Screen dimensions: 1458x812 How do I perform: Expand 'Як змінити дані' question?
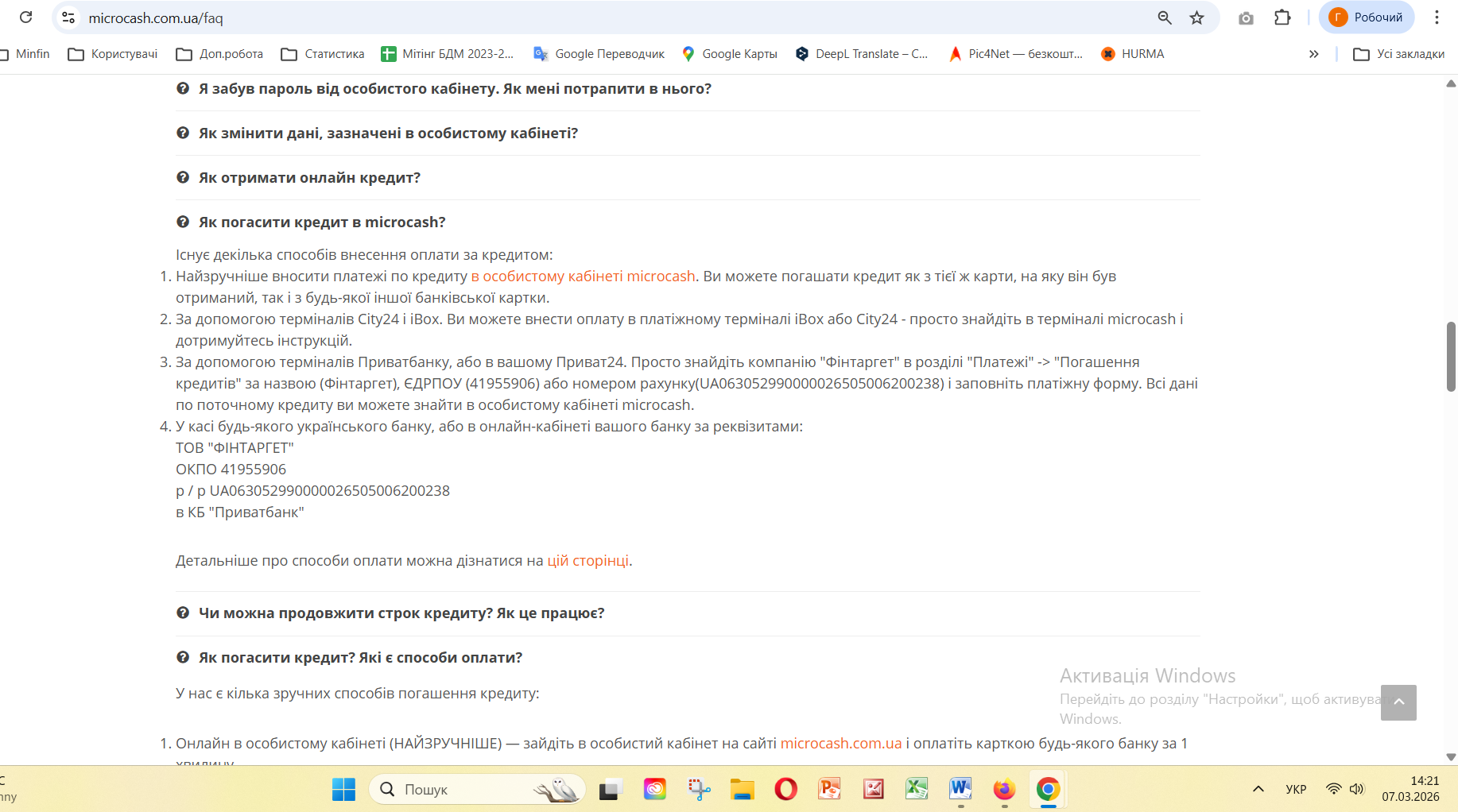point(388,133)
